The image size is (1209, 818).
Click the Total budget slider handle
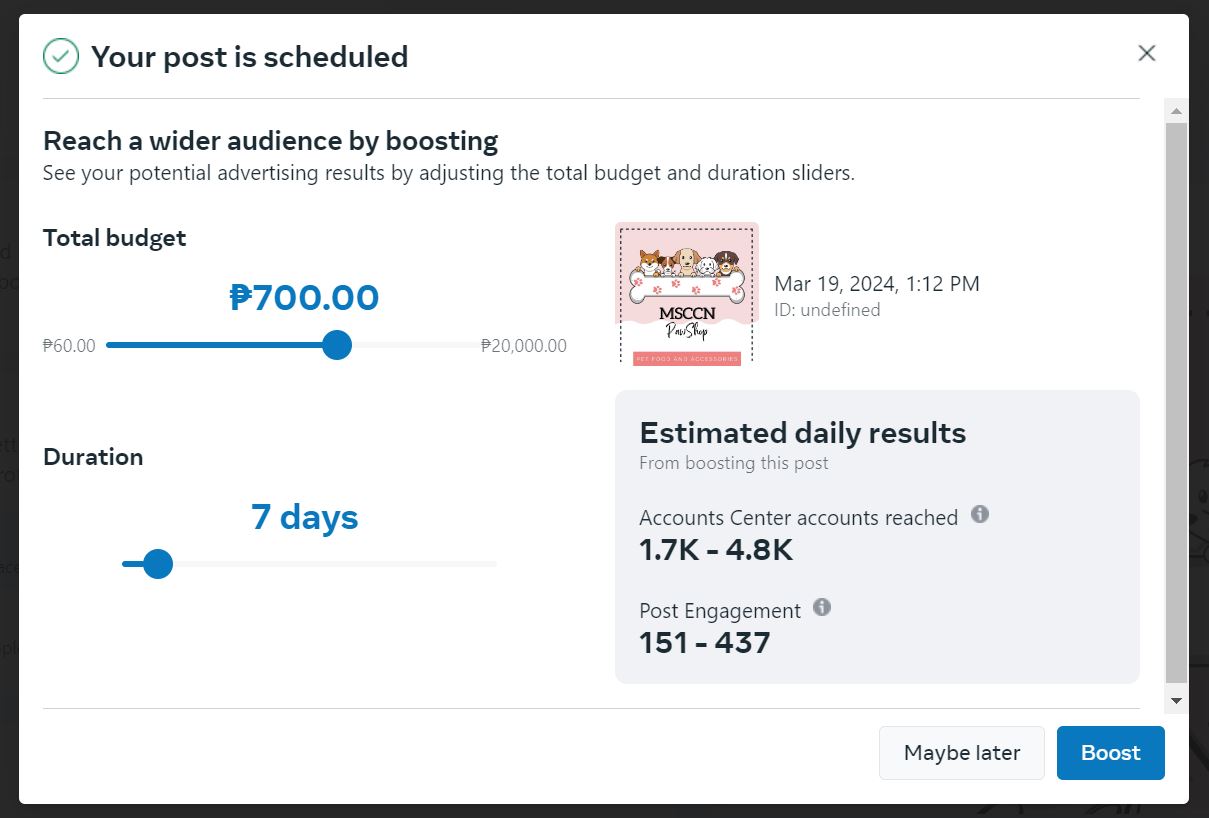tap(338, 345)
